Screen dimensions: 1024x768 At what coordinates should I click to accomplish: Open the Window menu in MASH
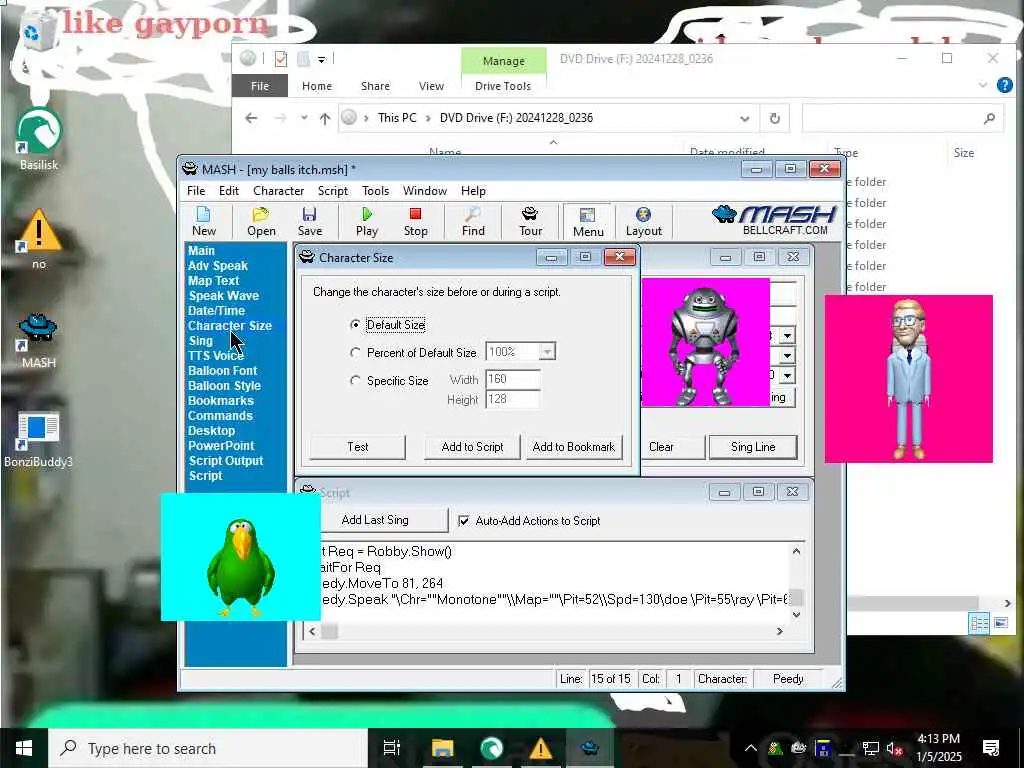(x=424, y=191)
